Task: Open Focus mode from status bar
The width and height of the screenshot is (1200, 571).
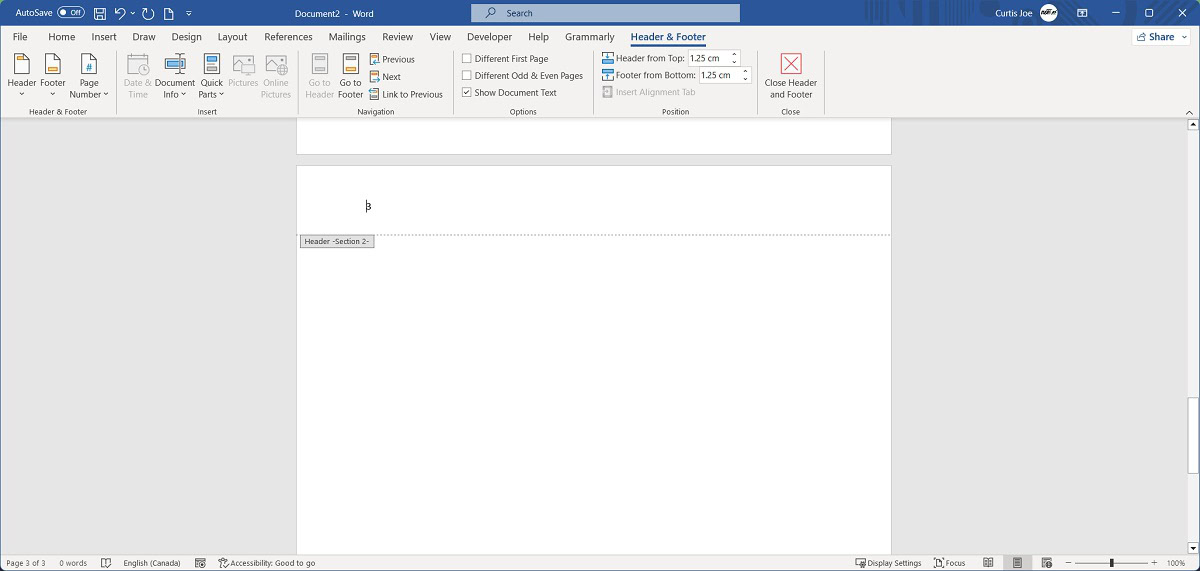Action: click(x=949, y=563)
